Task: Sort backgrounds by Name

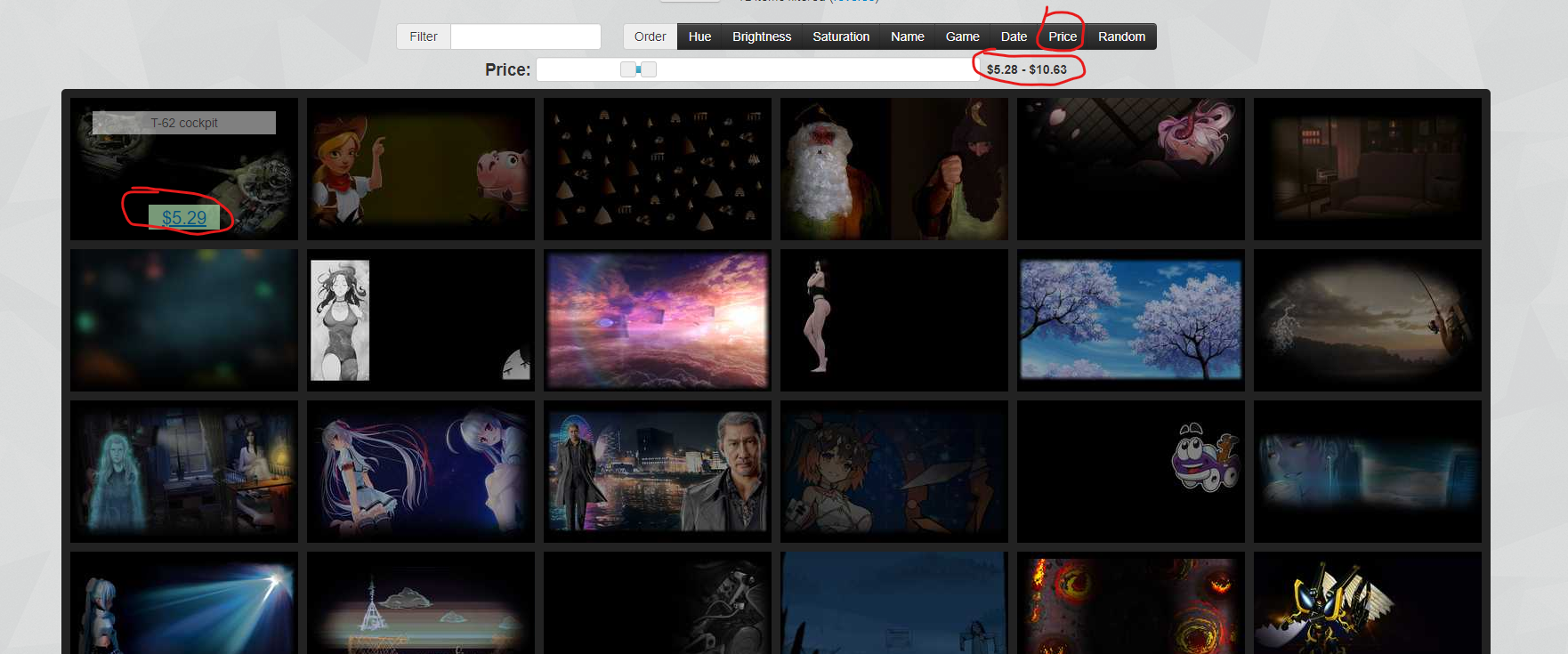Action: click(908, 36)
